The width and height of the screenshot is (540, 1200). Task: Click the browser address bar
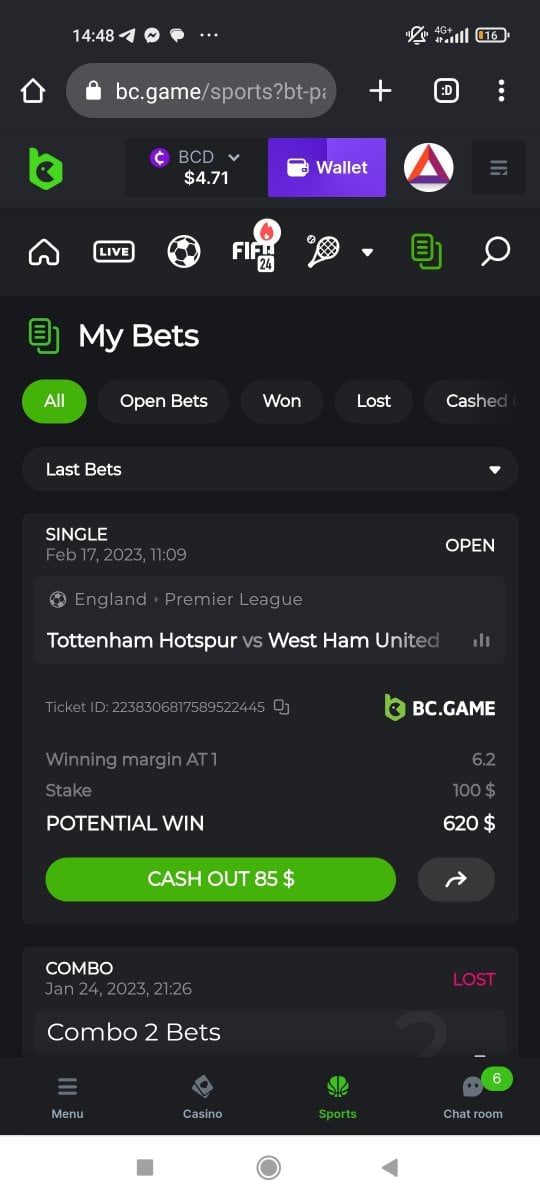[x=201, y=92]
